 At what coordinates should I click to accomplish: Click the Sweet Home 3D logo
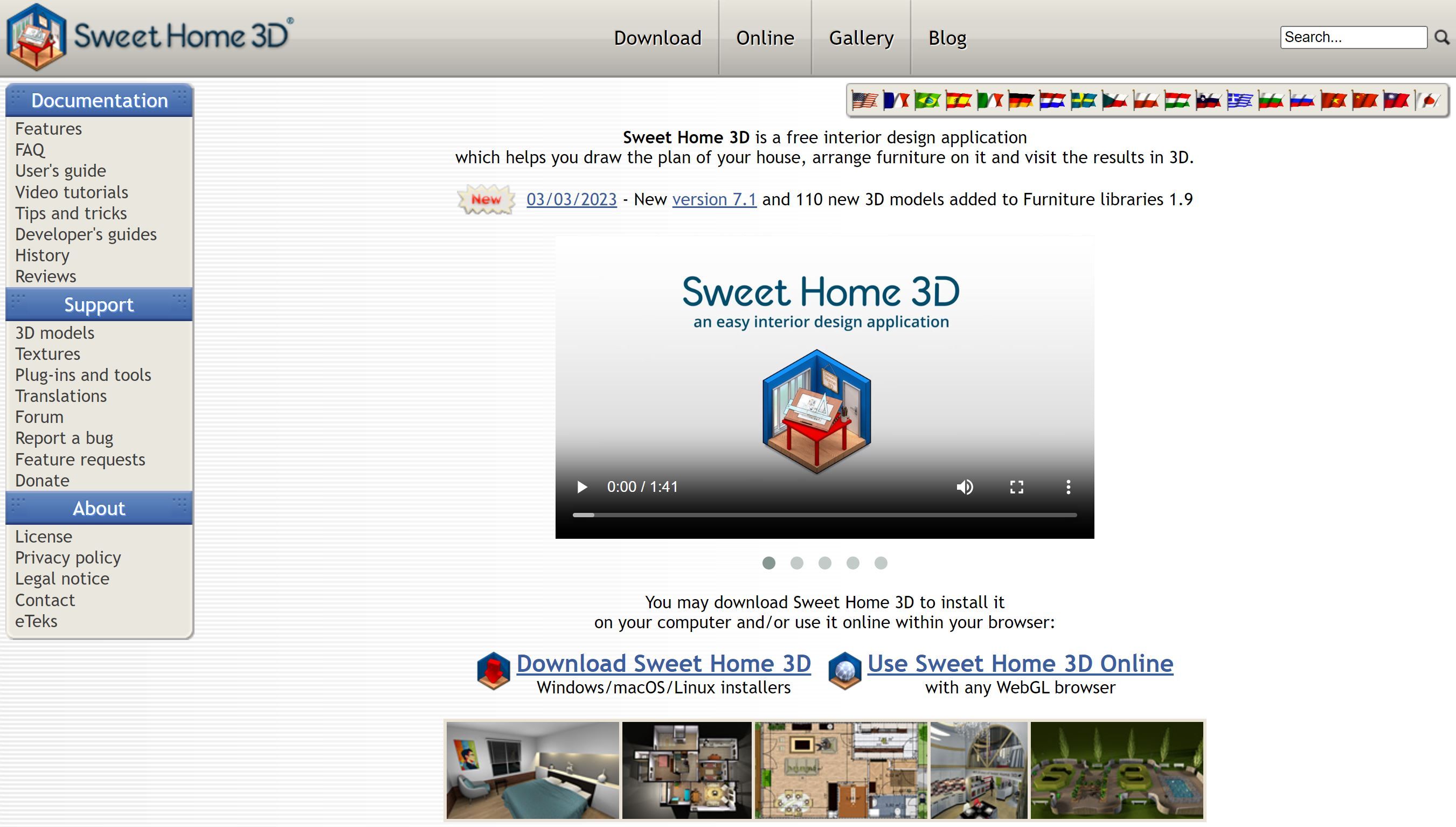point(150,36)
